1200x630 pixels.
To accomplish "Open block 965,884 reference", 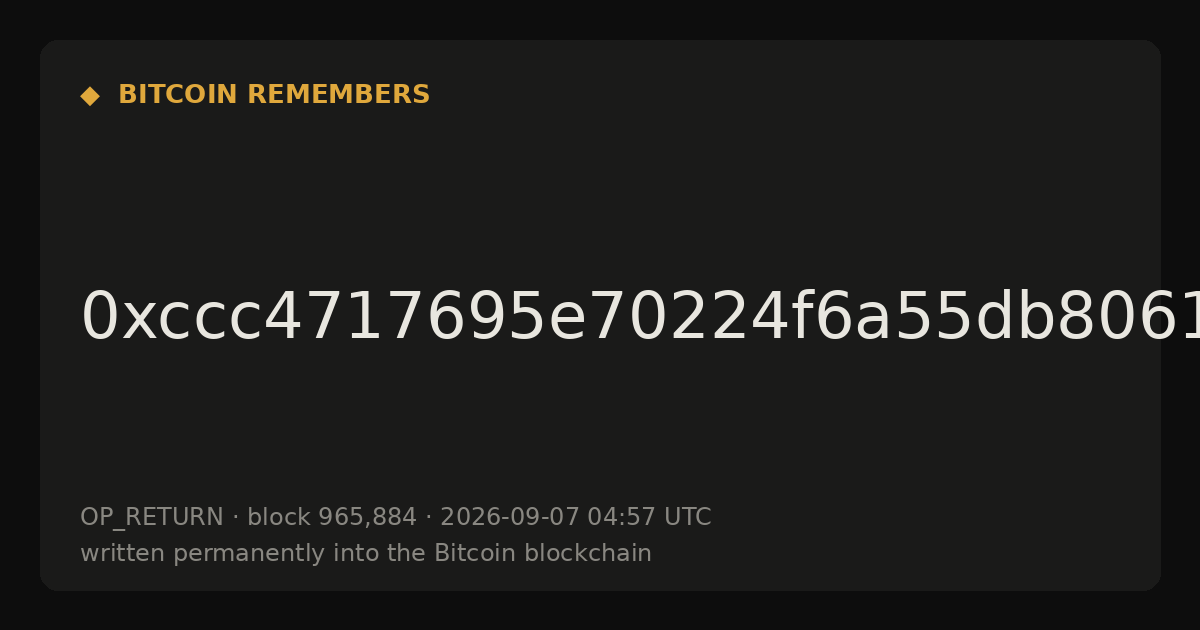I will coord(331,518).
